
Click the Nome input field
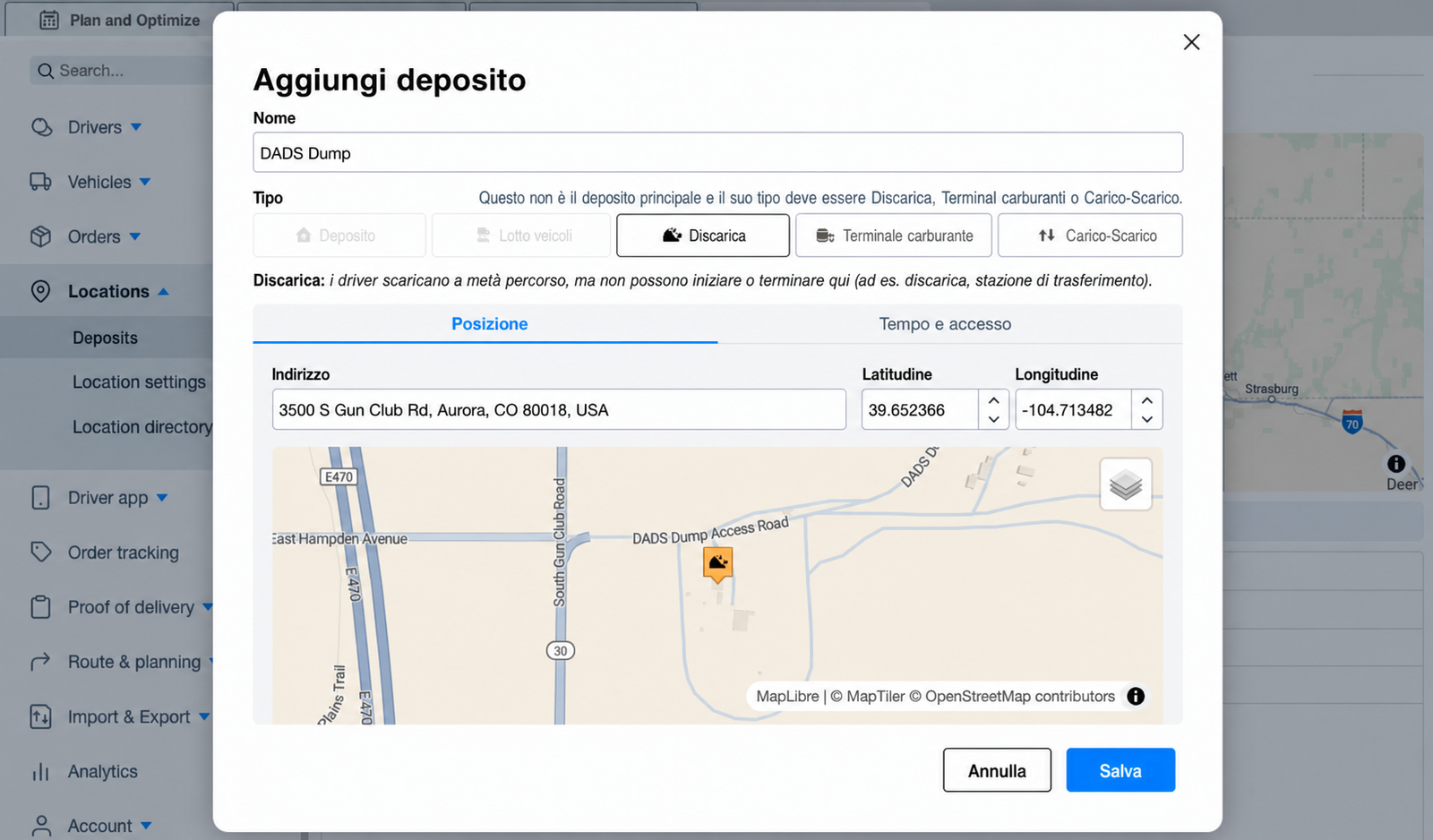point(717,152)
